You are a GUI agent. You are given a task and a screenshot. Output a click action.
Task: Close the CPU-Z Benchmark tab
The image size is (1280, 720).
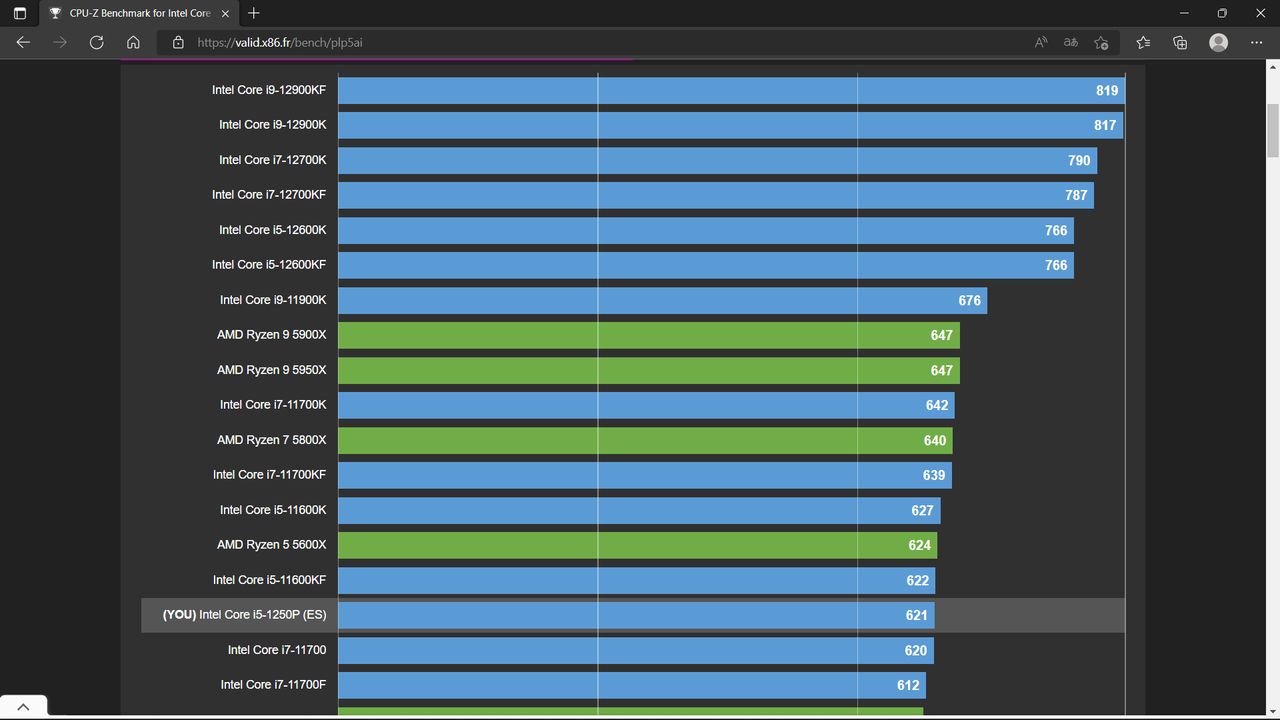[226, 13]
